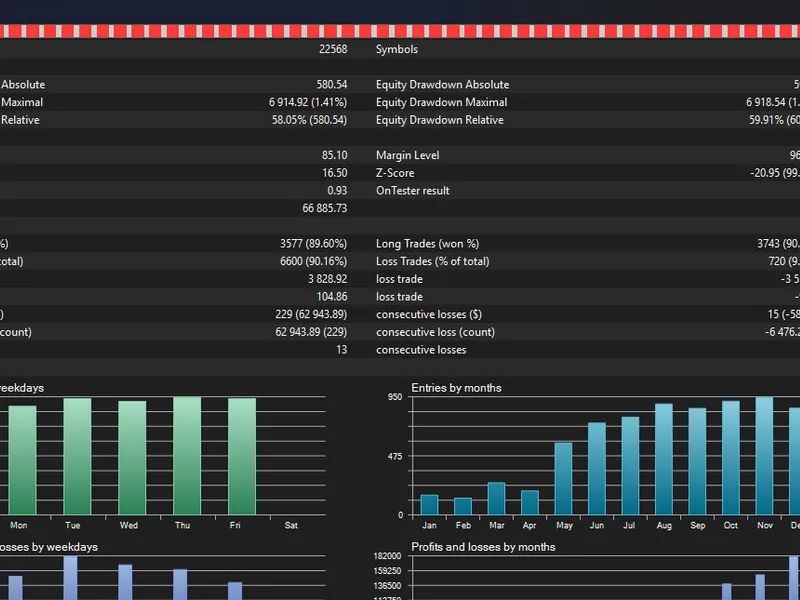
Task: Click the 950 axis label on Entries chart
Action: (395, 397)
